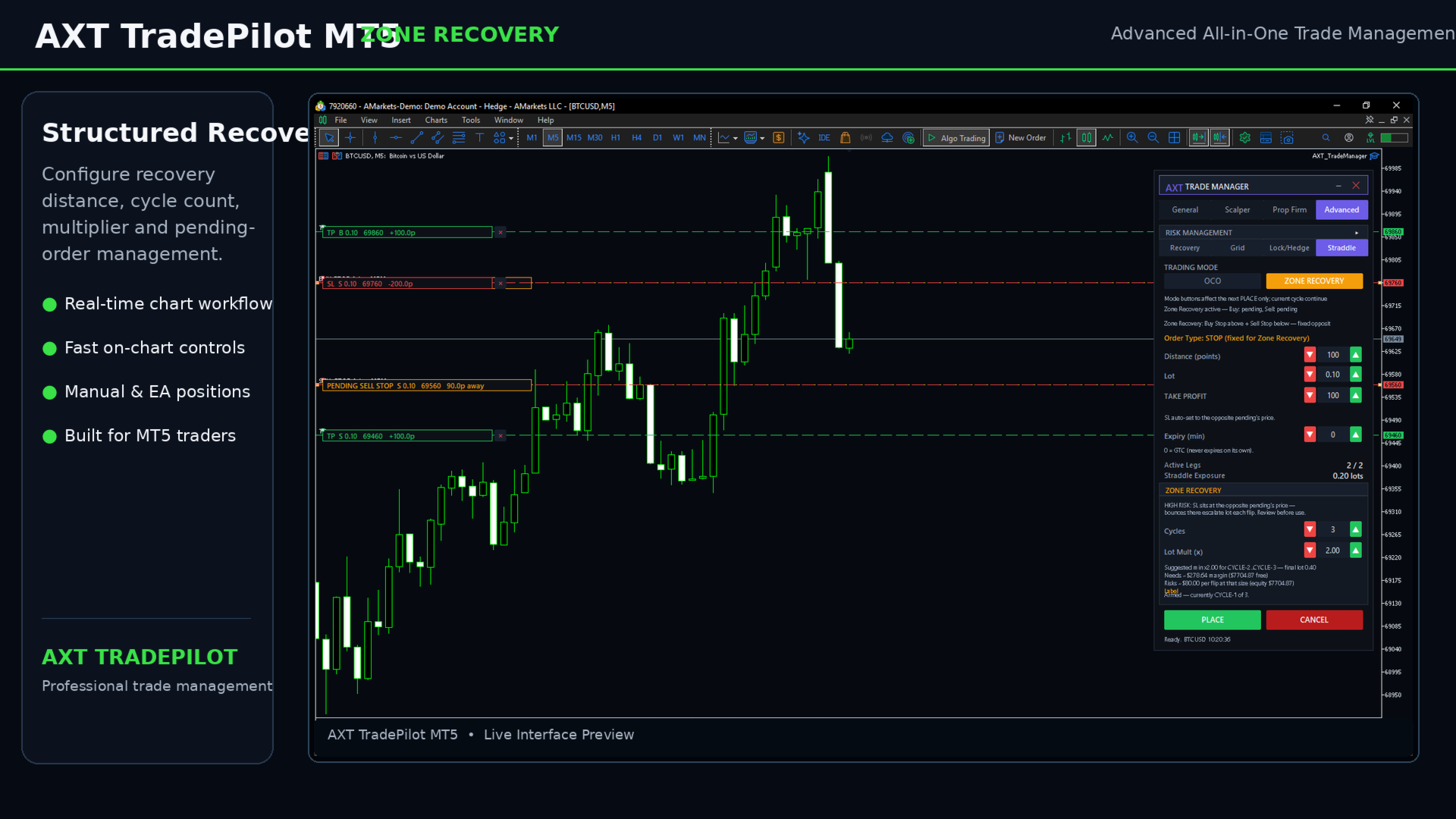
Task: Open the card-layout toolbar icon
Action: [x=1266, y=138]
